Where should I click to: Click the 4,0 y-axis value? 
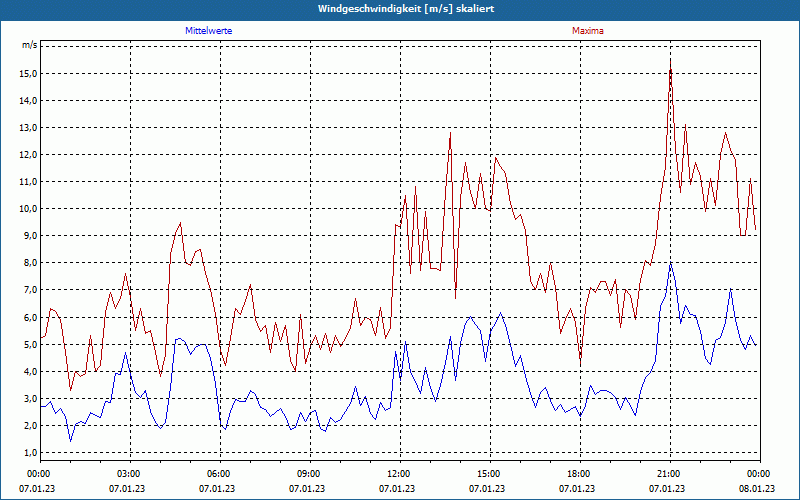(30, 371)
